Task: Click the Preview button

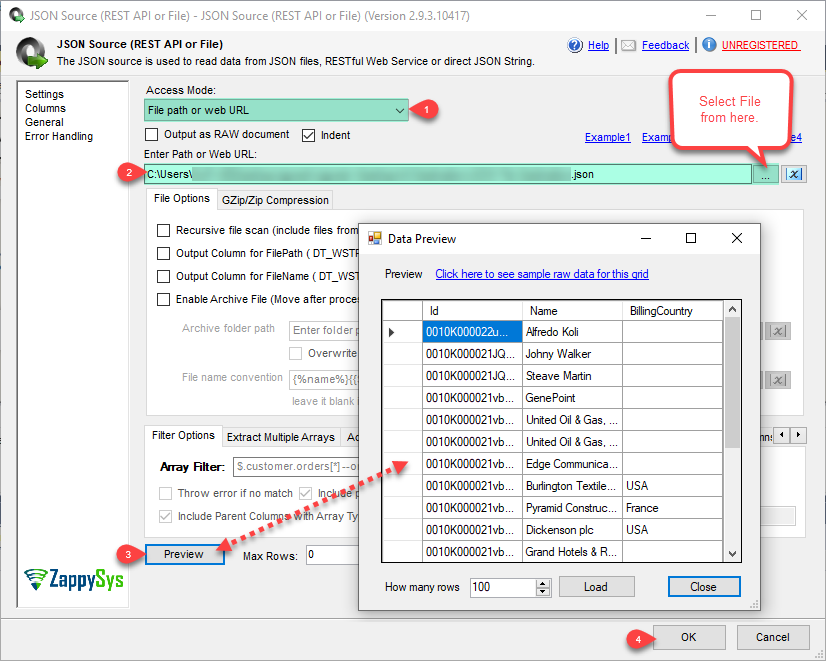Action: [184, 555]
